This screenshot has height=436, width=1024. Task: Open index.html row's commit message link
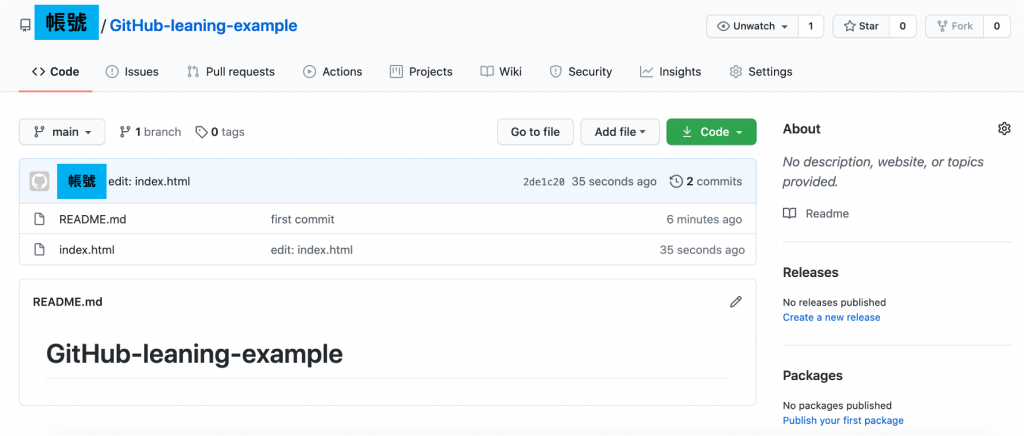(312, 249)
